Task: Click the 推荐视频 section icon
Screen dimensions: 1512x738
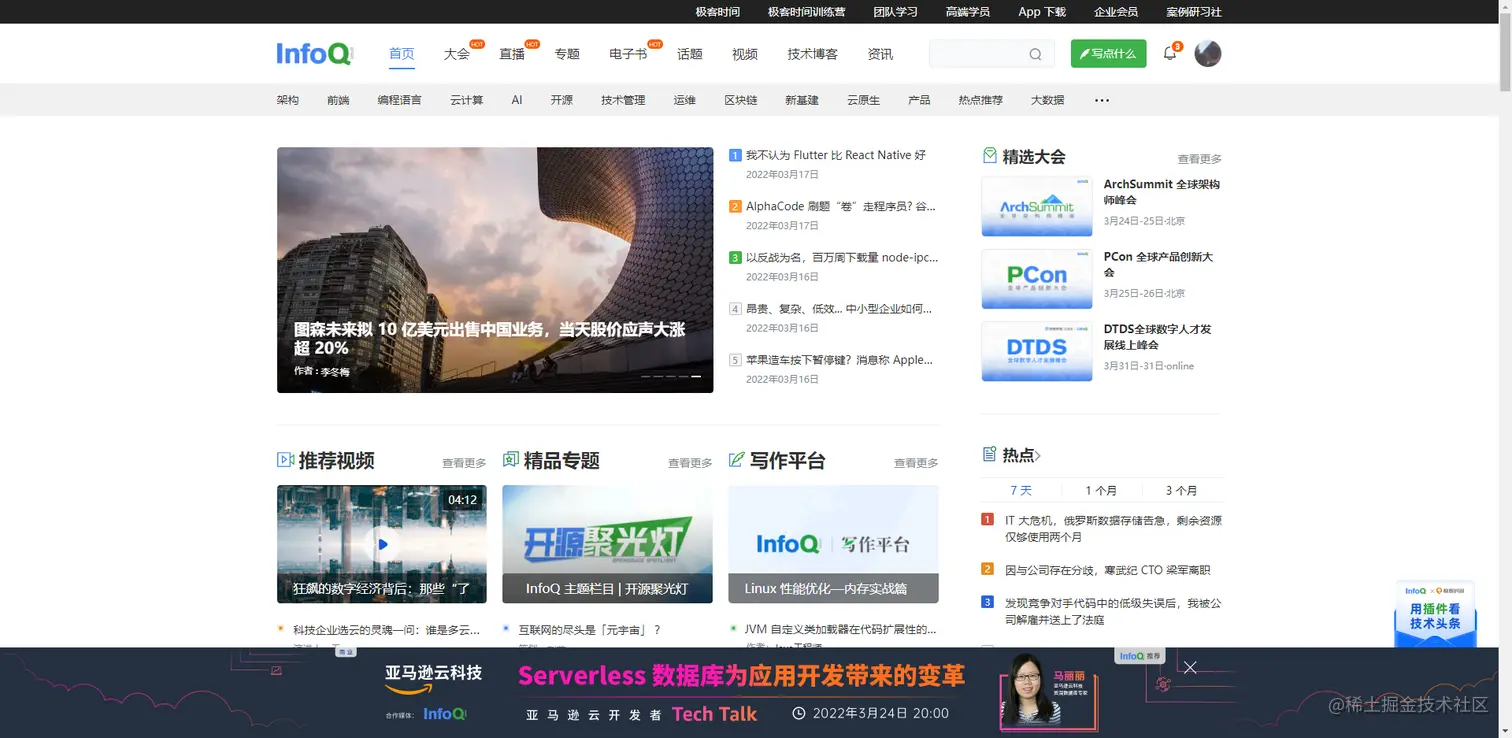Action: [285, 460]
